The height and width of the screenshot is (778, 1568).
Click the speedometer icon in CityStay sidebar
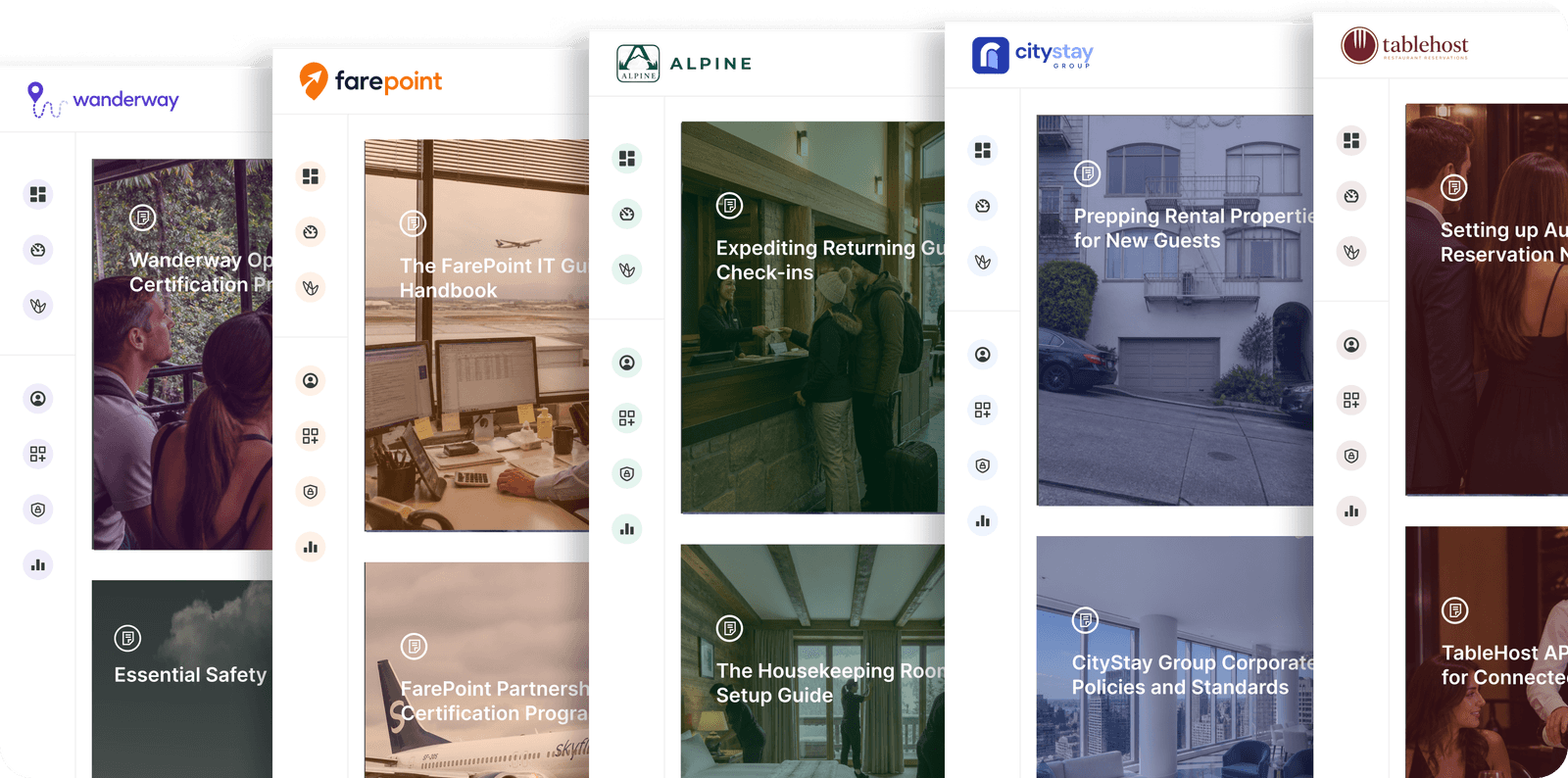click(983, 206)
